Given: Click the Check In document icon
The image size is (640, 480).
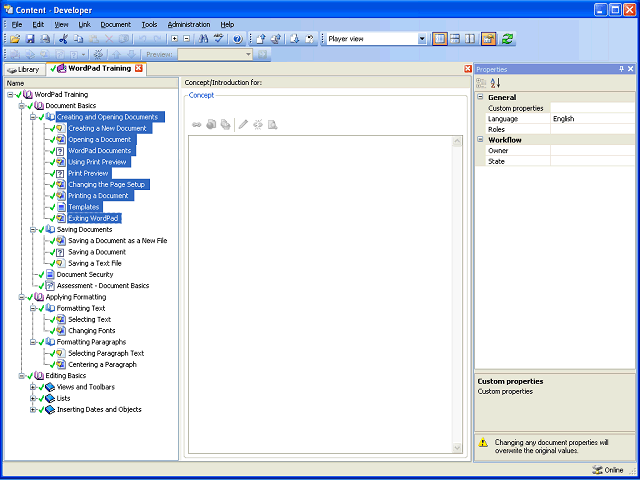Looking at the screenshot, I should click(x=261, y=39).
